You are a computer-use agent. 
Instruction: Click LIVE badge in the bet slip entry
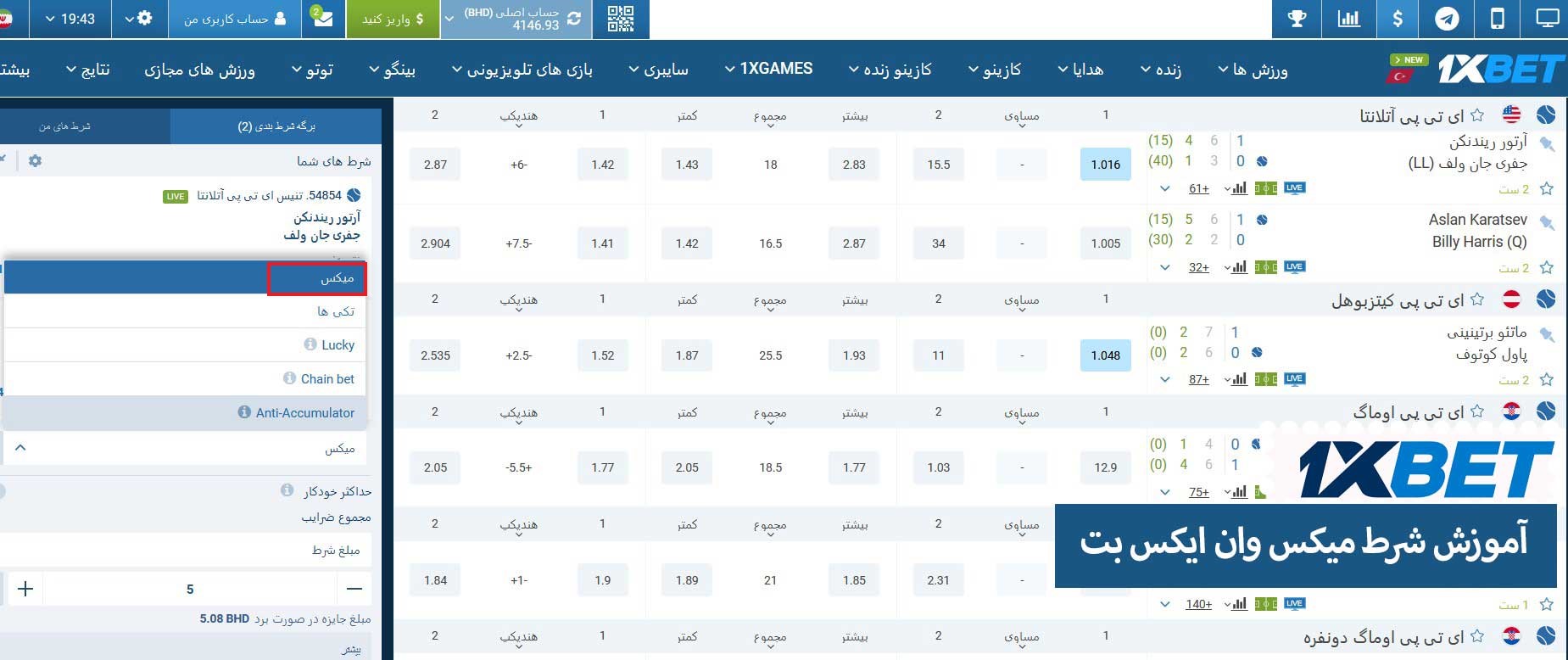tap(176, 196)
